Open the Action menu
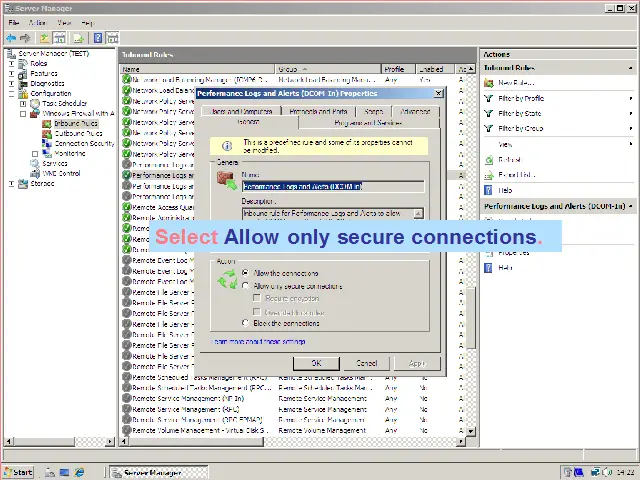The height and width of the screenshot is (480, 640). [37, 22]
